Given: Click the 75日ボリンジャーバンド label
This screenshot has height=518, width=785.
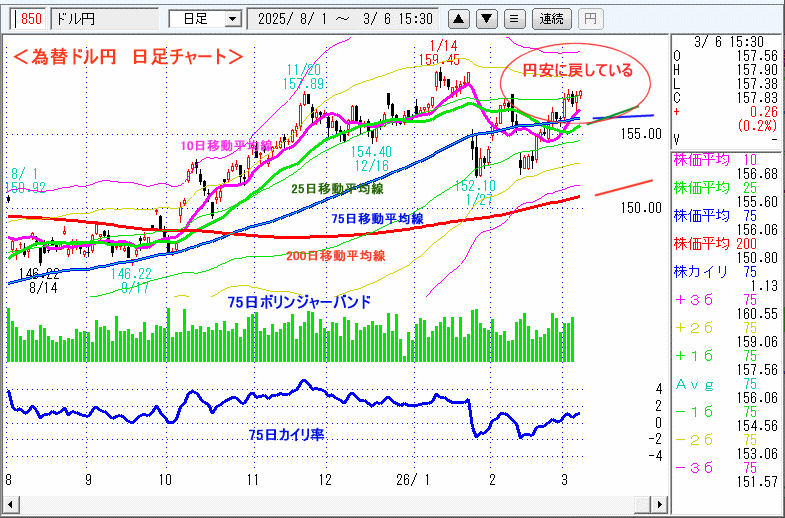Looking at the screenshot, I should pyautogui.click(x=299, y=302).
